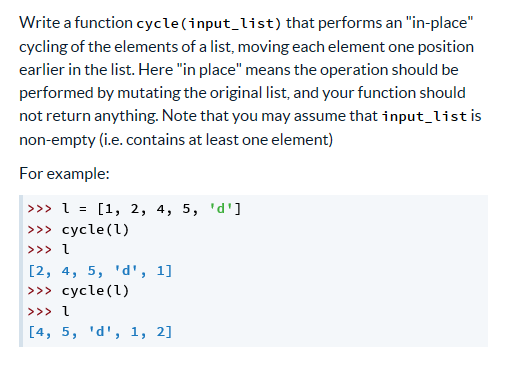Image resolution: width=505 pixels, height=373 pixels.
Task: Click the phrase 'not return anything'
Action: click(x=88, y=116)
